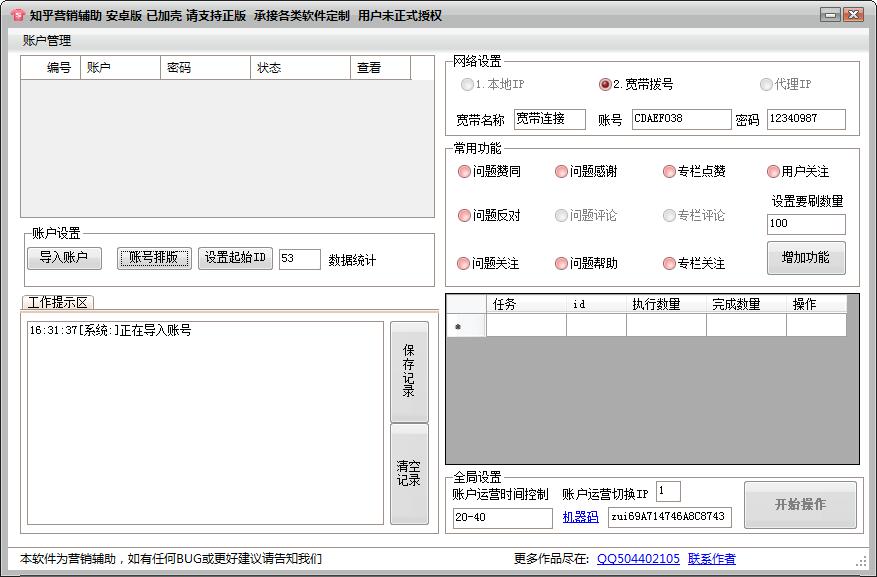The width and height of the screenshot is (877, 577).
Task: Click the id column header in the task grid
Action: click(x=596, y=304)
